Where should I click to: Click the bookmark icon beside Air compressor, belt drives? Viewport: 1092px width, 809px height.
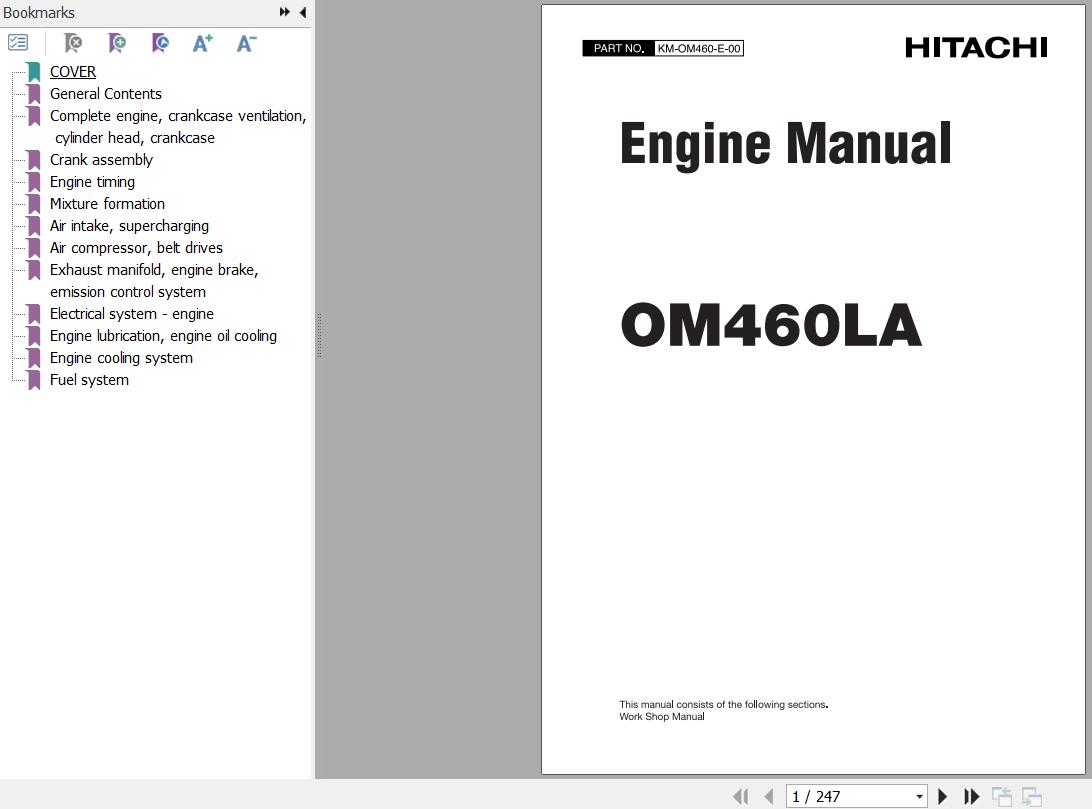tap(33, 248)
